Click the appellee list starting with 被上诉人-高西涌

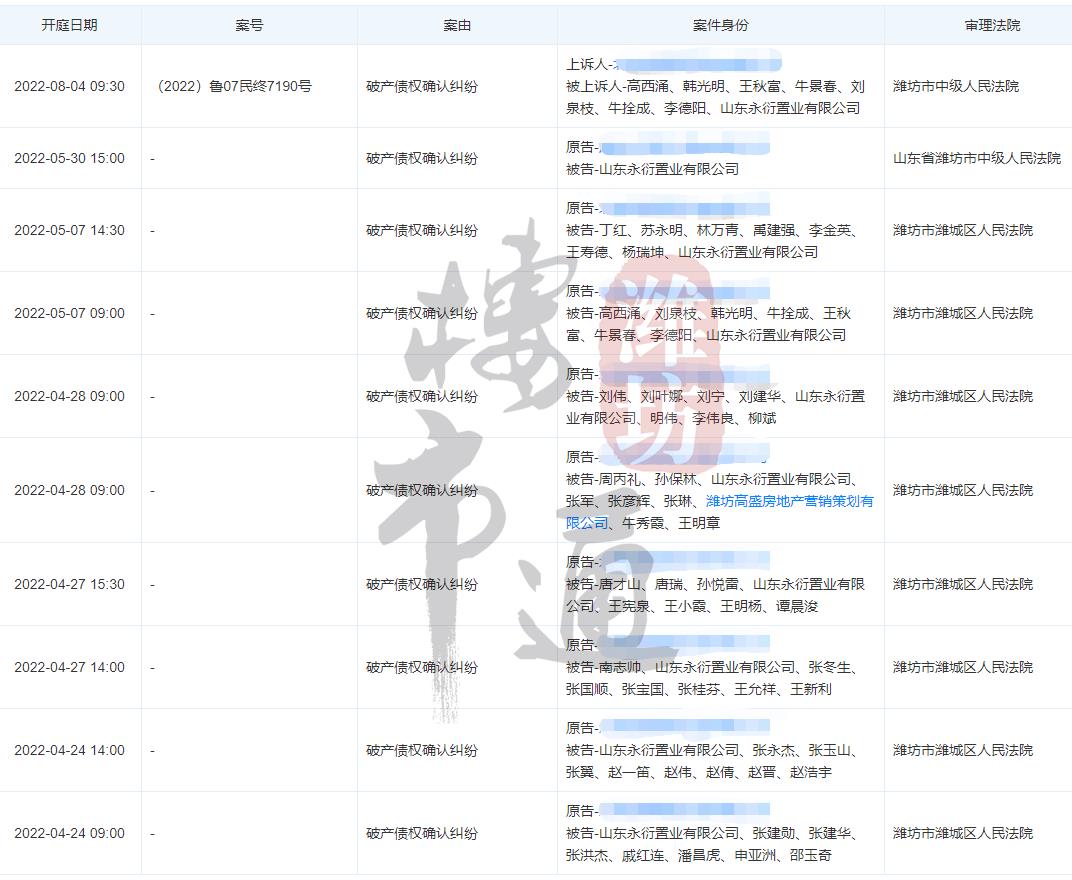tap(714, 97)
